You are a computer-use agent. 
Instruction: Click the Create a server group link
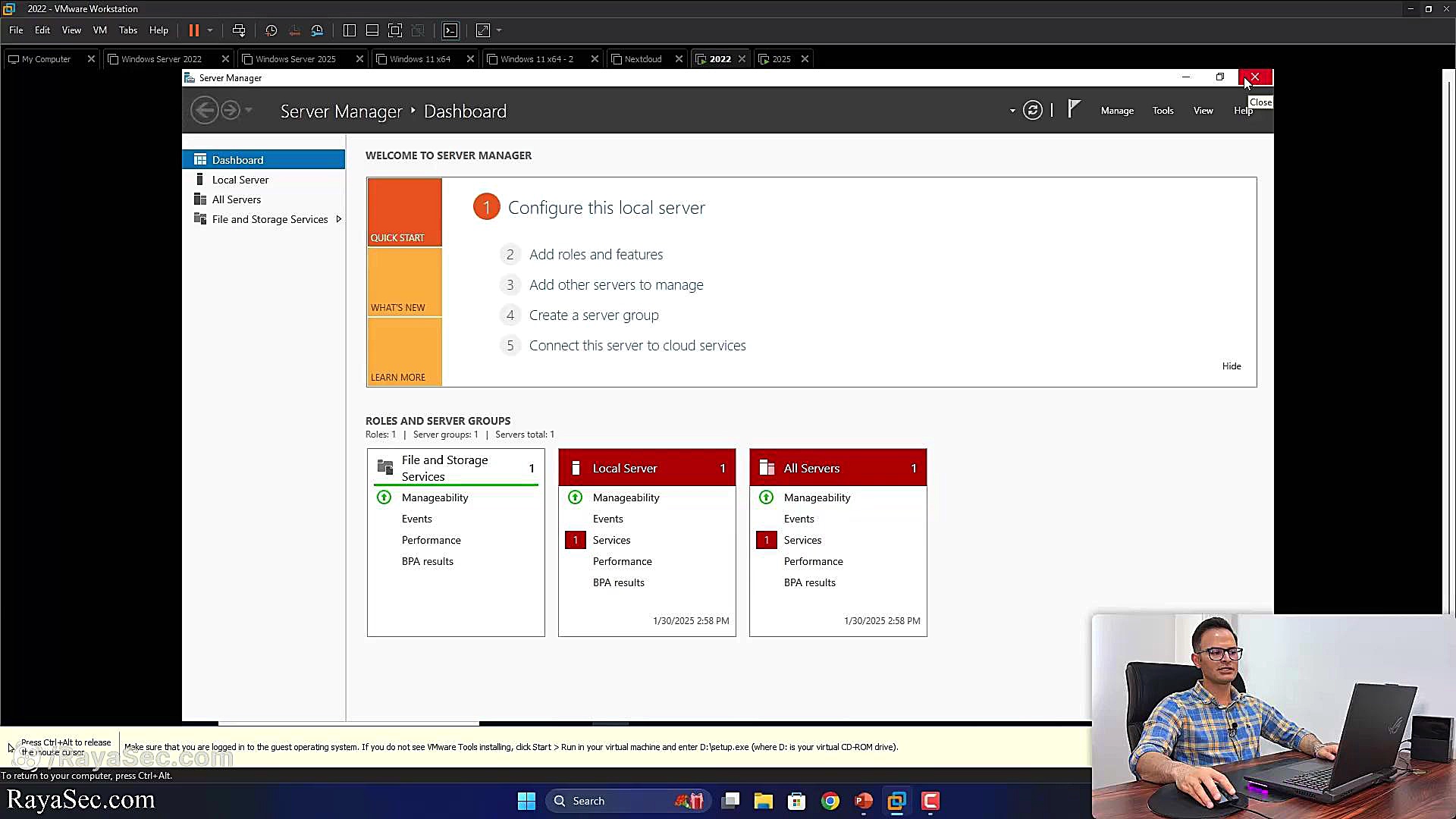(x=594, y=315)
